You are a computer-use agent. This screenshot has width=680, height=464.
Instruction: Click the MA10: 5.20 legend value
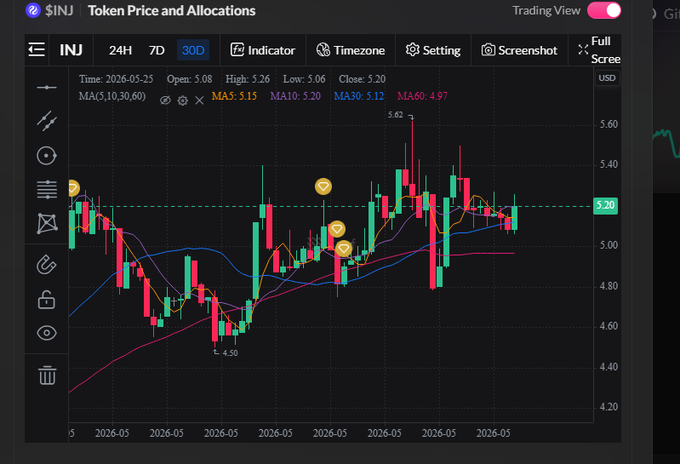pos(295,96)
